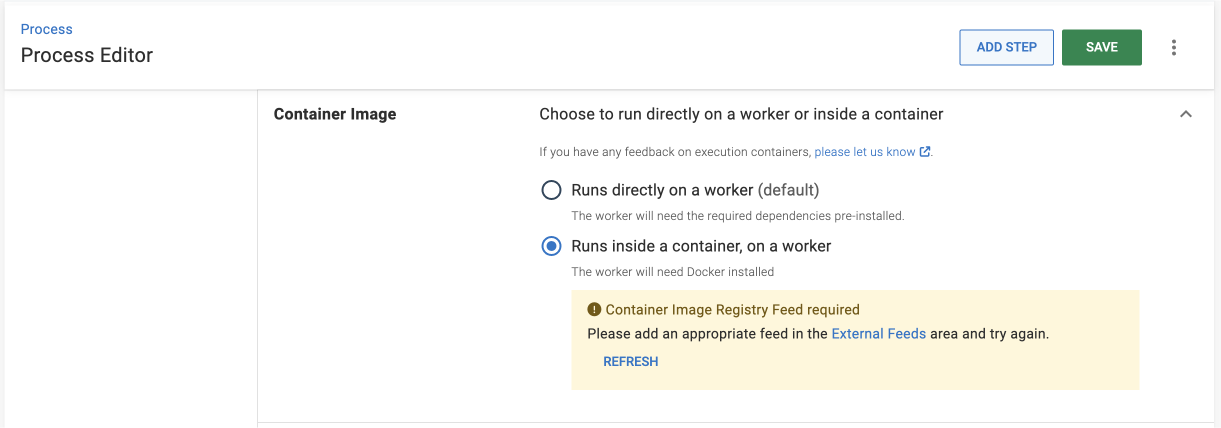Click the warning exclamation icon
The height and width of the screenshot is (428, 1221).
[x=594, y=310]
